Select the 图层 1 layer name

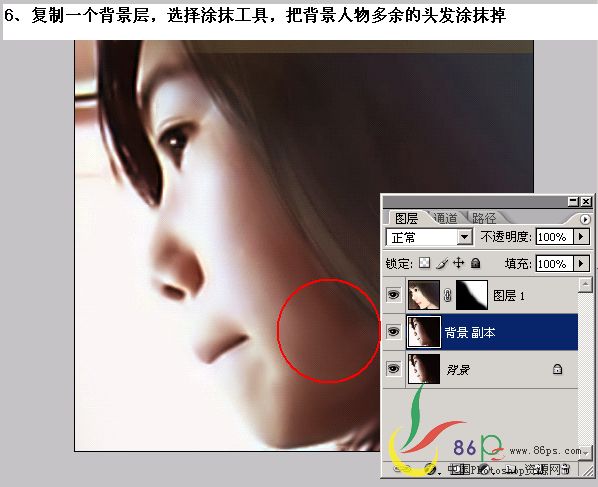509,295
